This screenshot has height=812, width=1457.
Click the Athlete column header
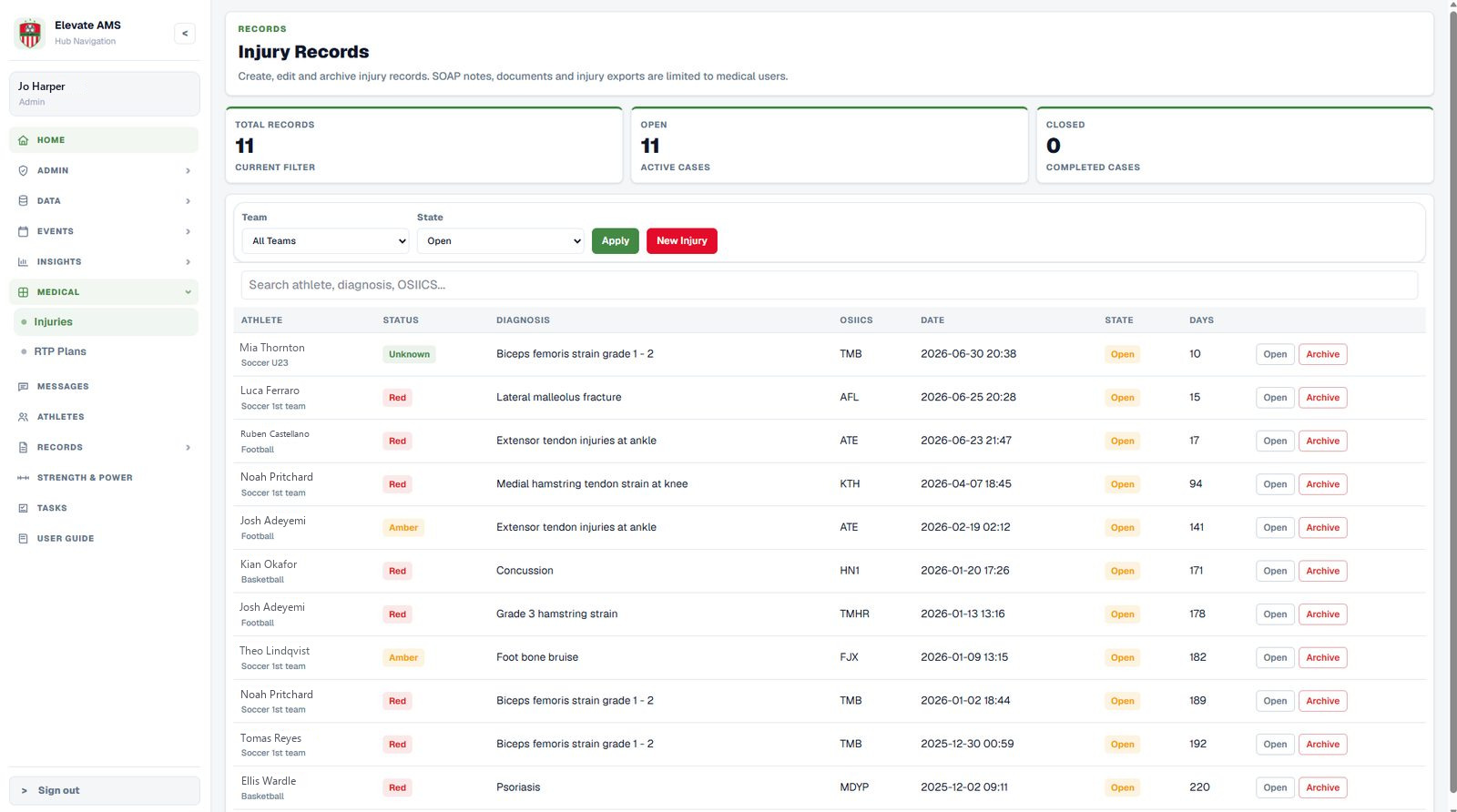pyautogui.click(x=261, y=320)
